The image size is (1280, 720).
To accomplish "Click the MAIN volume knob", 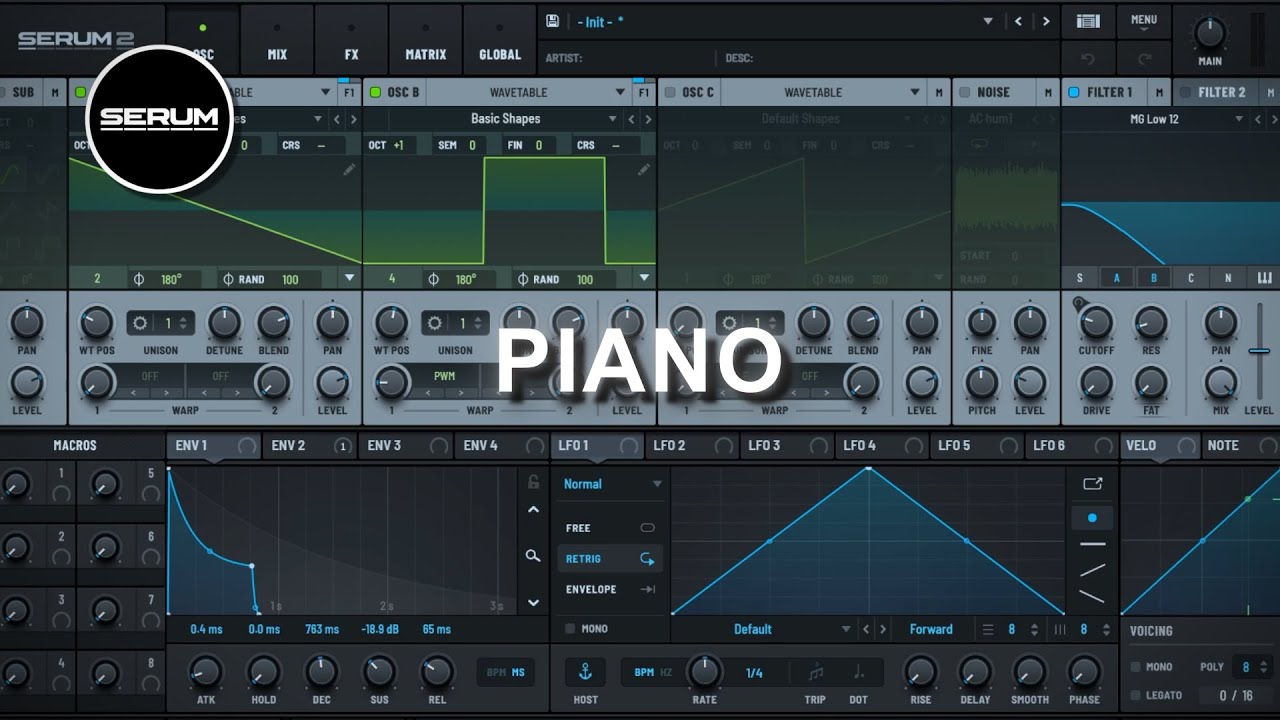I will (x=1210, y=32).
